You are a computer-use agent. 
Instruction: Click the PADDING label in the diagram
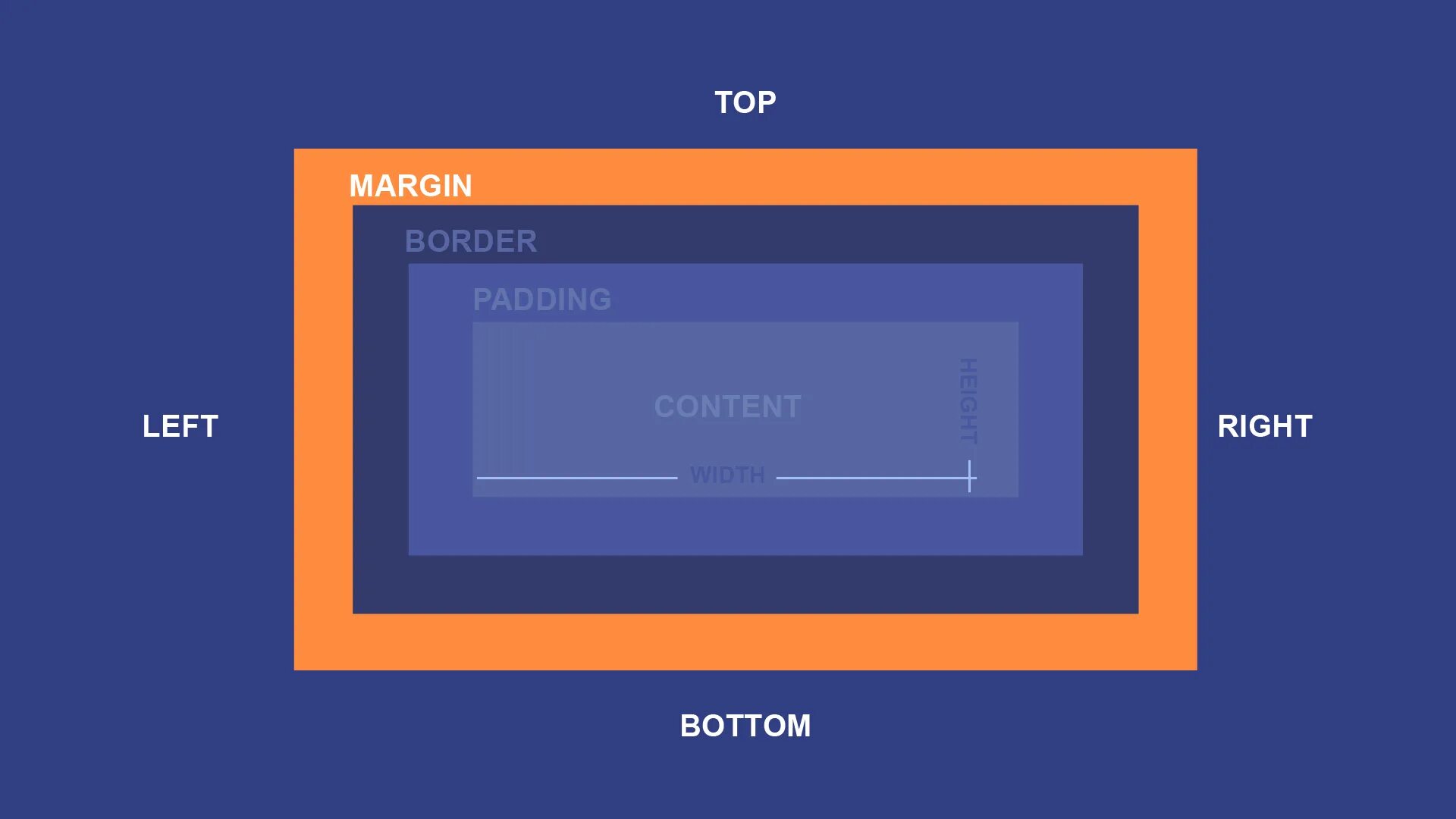pyautogui.click(x=541, y=298)
